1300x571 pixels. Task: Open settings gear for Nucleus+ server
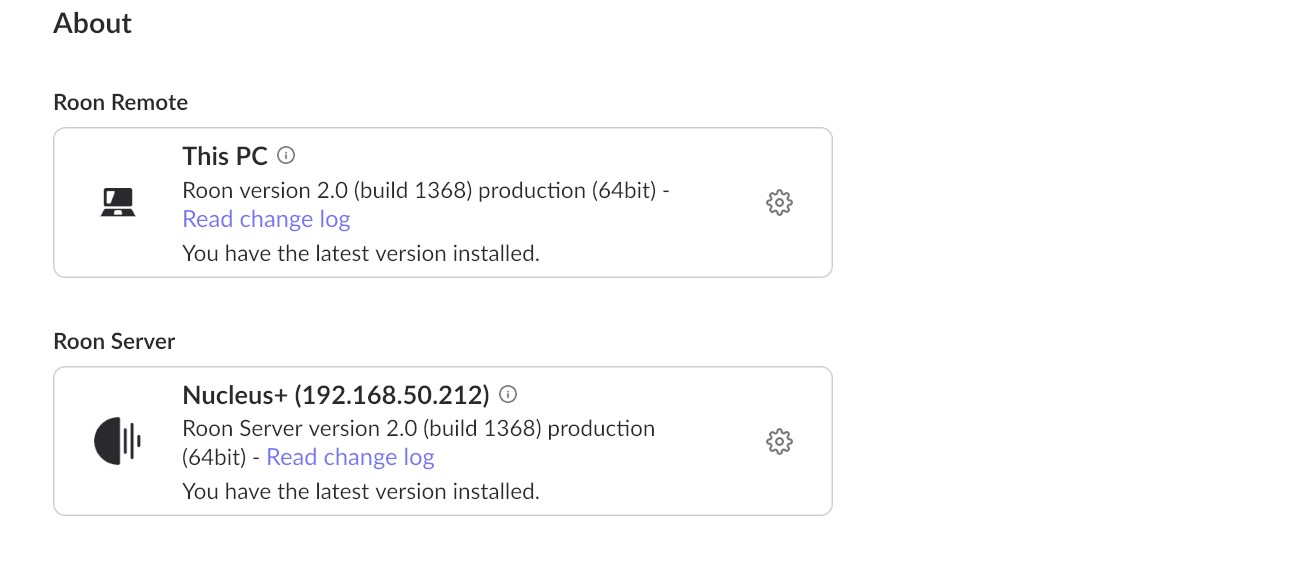(x=779, y=441)
